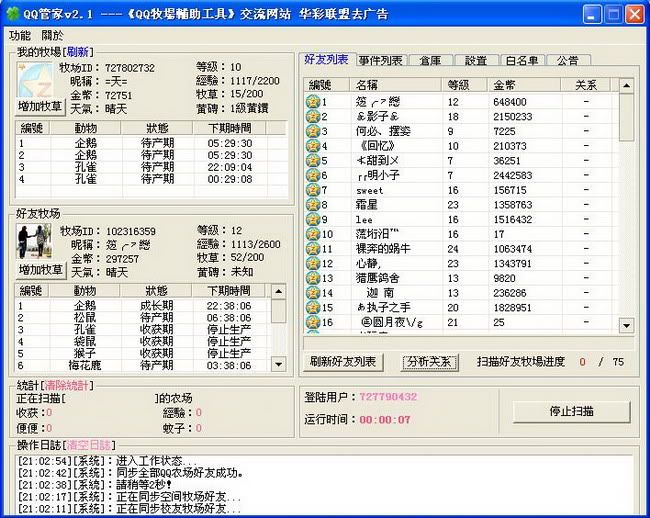The image size is (650, 518).
Task: Switch to the 設置 tab
Action: pyautogui.click(x=475, y=61)
